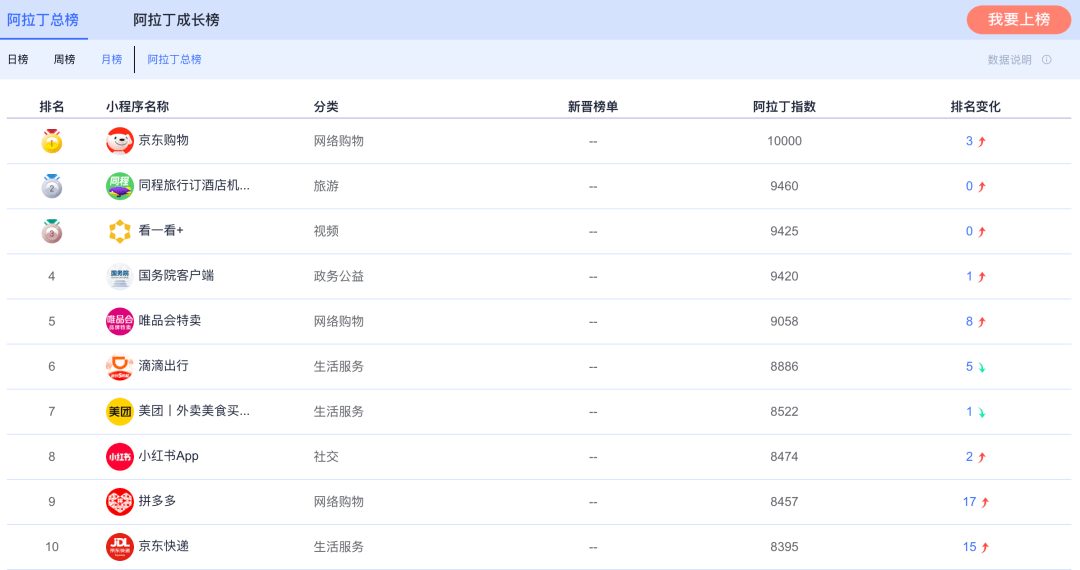This screenshot has width=1080, height=570.
Task: Click the 唯品会特卖 pink logo icon
Action: click(x=120, y=321)
